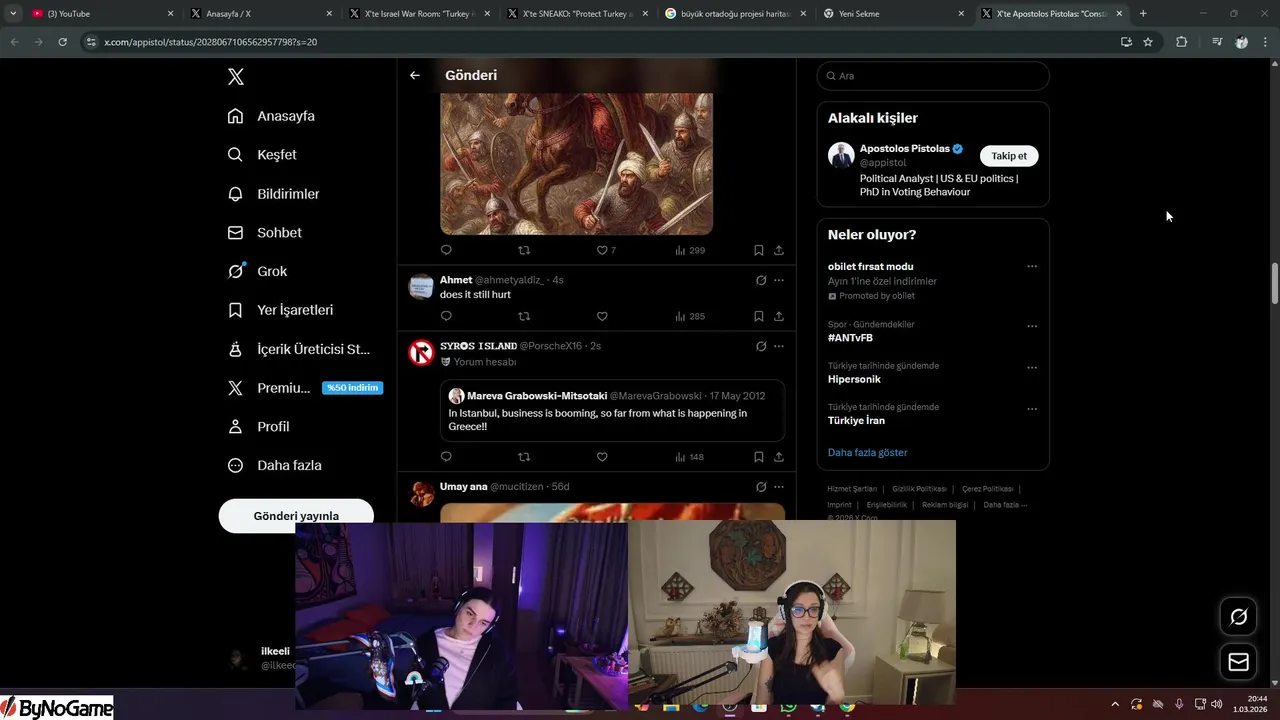
Task: Reply to SYROS ISLAND comment
Action: coord(446,457)
